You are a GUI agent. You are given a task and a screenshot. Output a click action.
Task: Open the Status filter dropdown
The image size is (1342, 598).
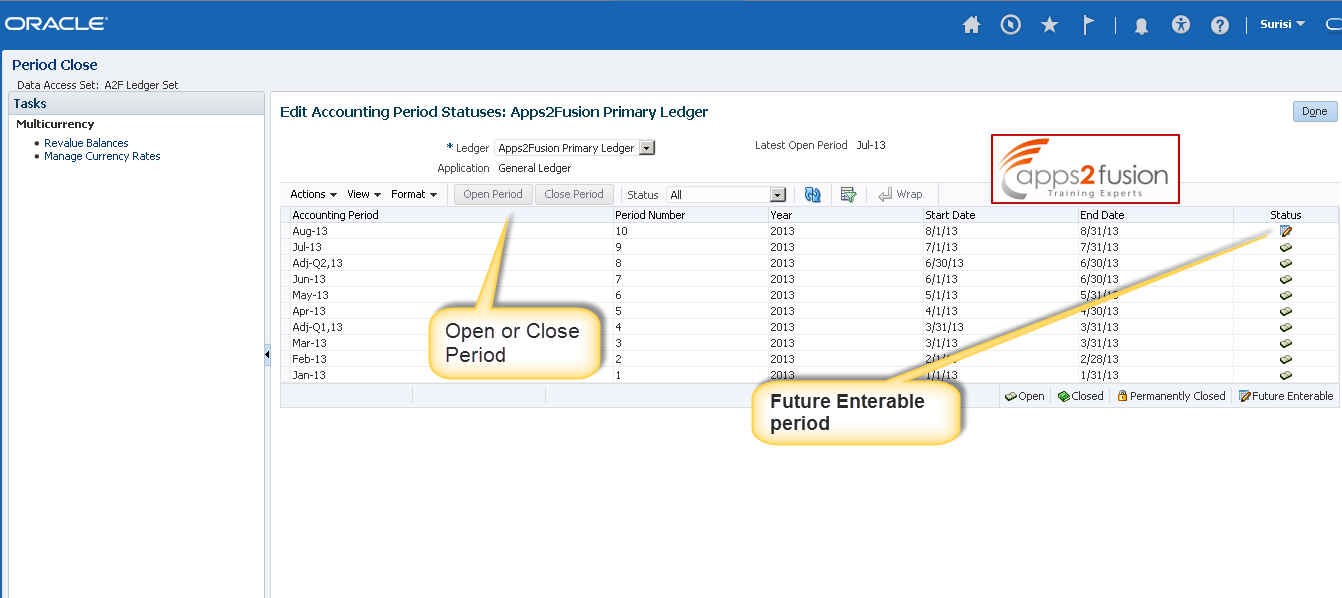point(777,195)
